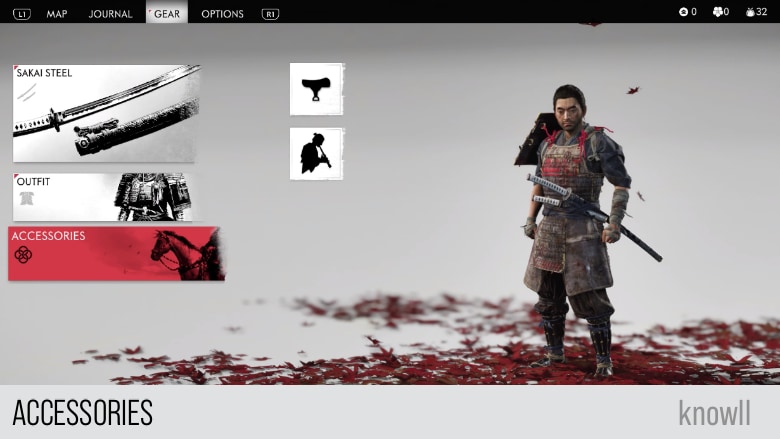Click the sword slash icon under Sakai Steel

[x=27, y=92]
